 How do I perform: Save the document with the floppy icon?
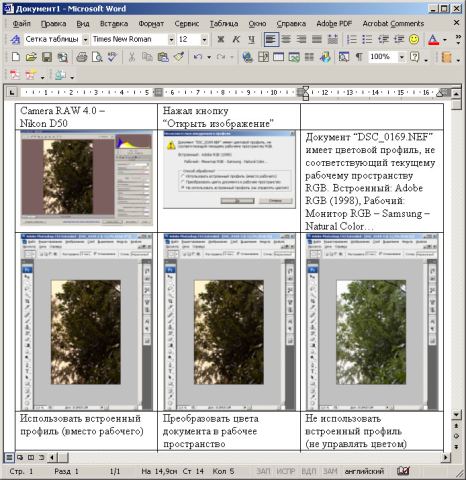(x=47, y=57)
